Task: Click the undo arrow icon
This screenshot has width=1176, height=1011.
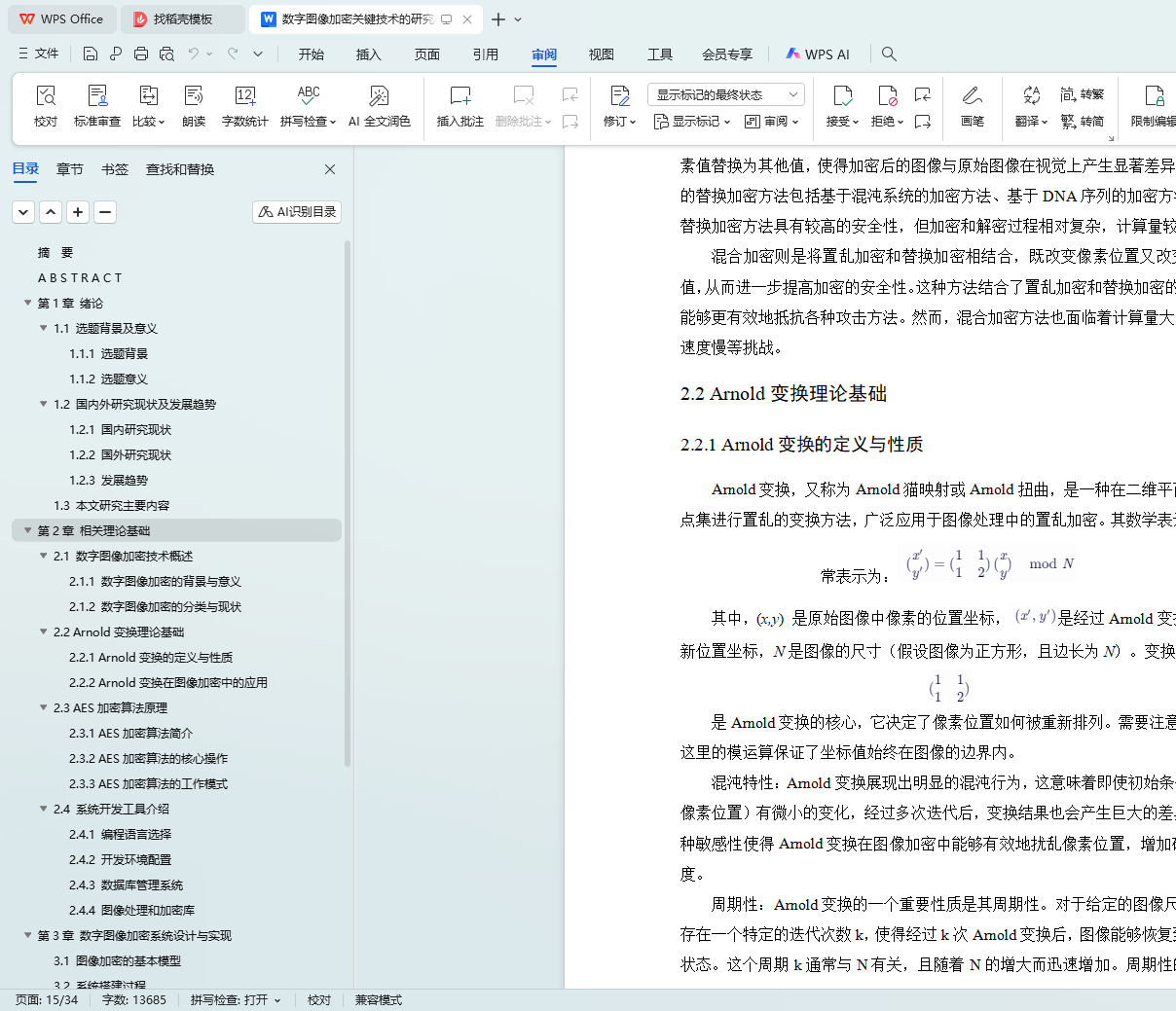Action: point(194,54)
